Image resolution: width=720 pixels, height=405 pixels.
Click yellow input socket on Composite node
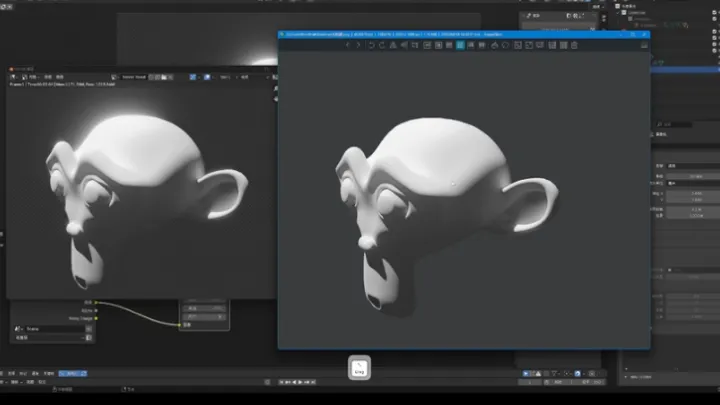tap(180, 325)
